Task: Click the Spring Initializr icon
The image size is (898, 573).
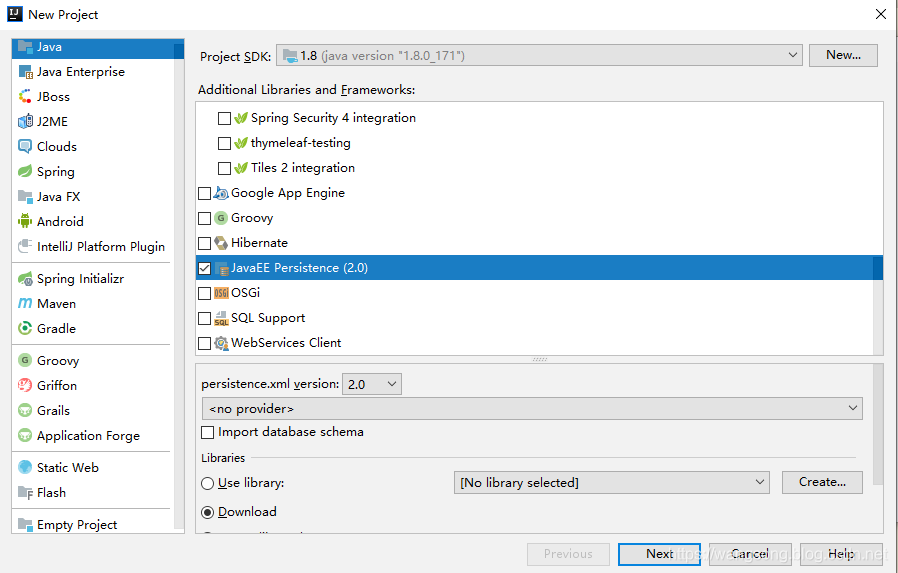Action: tap(25, 279)
